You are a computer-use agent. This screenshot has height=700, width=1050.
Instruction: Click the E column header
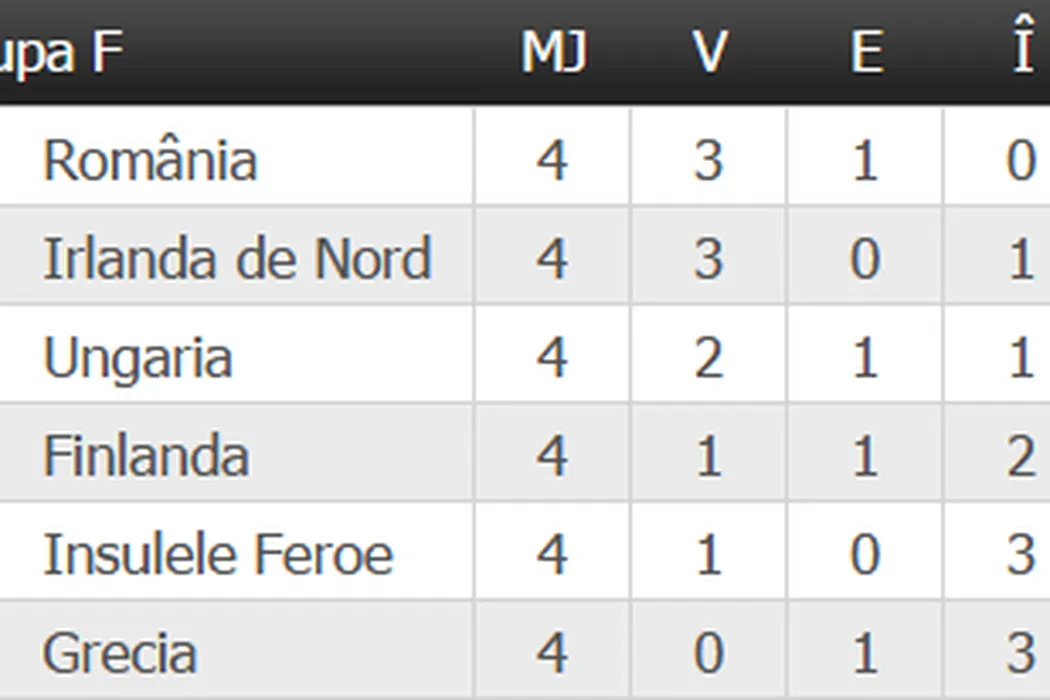[866, 52]
